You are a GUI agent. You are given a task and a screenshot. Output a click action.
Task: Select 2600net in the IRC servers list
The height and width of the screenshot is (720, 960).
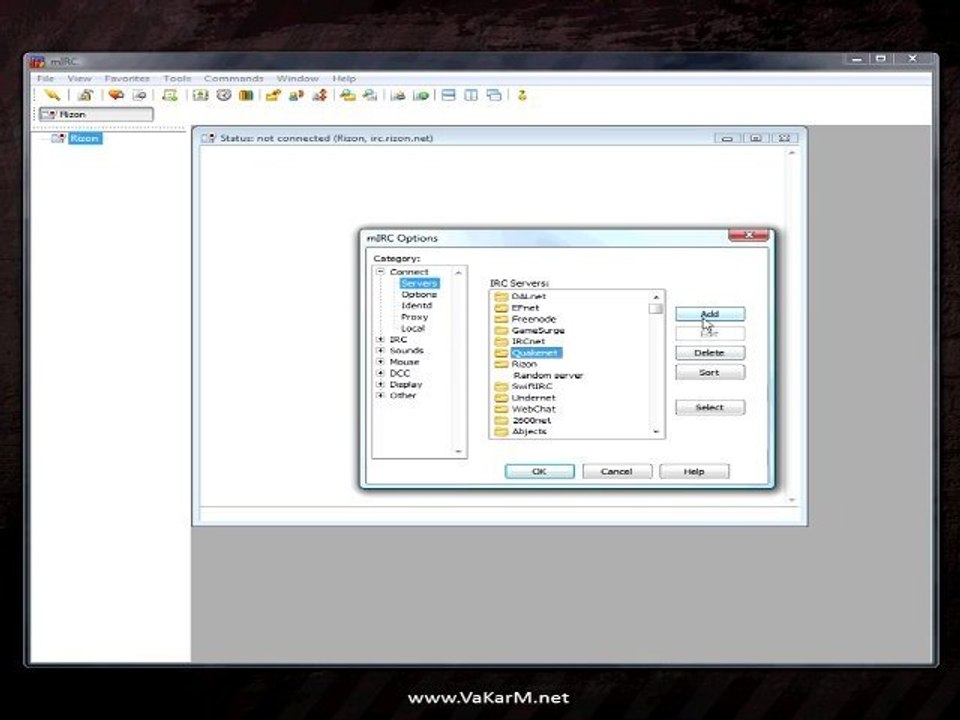tap(531, 421)
